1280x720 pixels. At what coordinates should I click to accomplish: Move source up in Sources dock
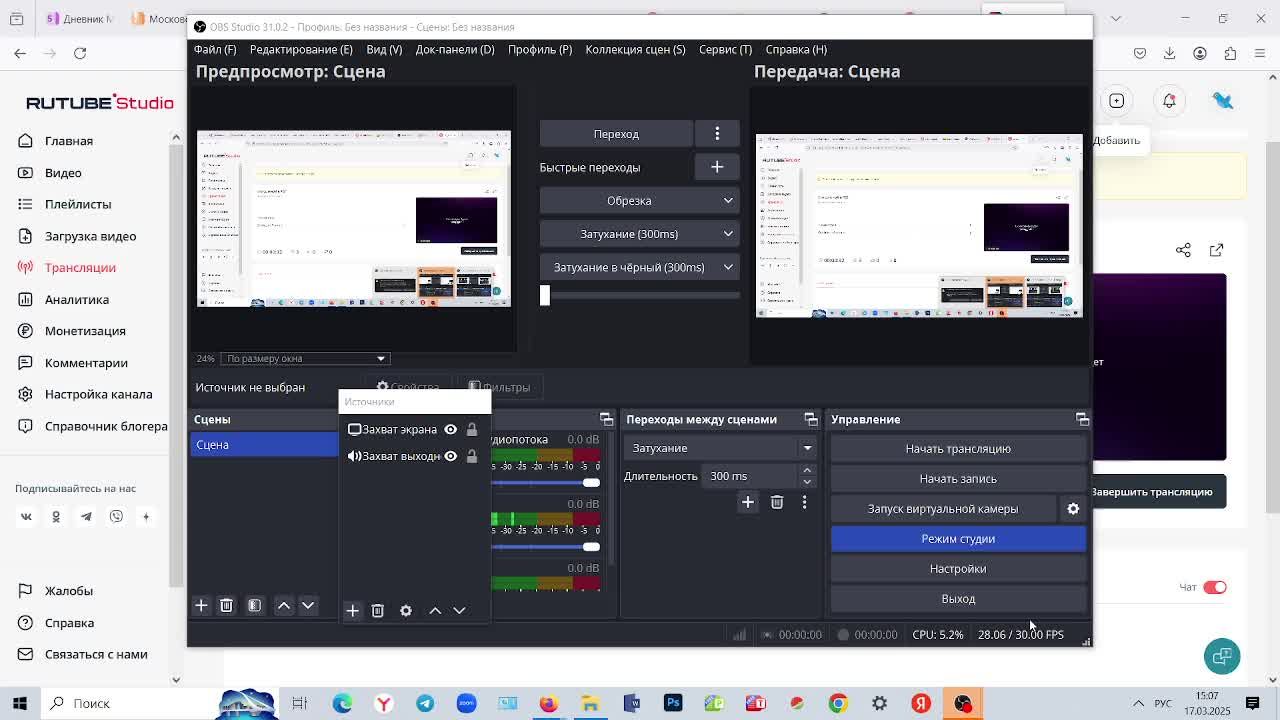pyautogui.click(x=435, y=610)
